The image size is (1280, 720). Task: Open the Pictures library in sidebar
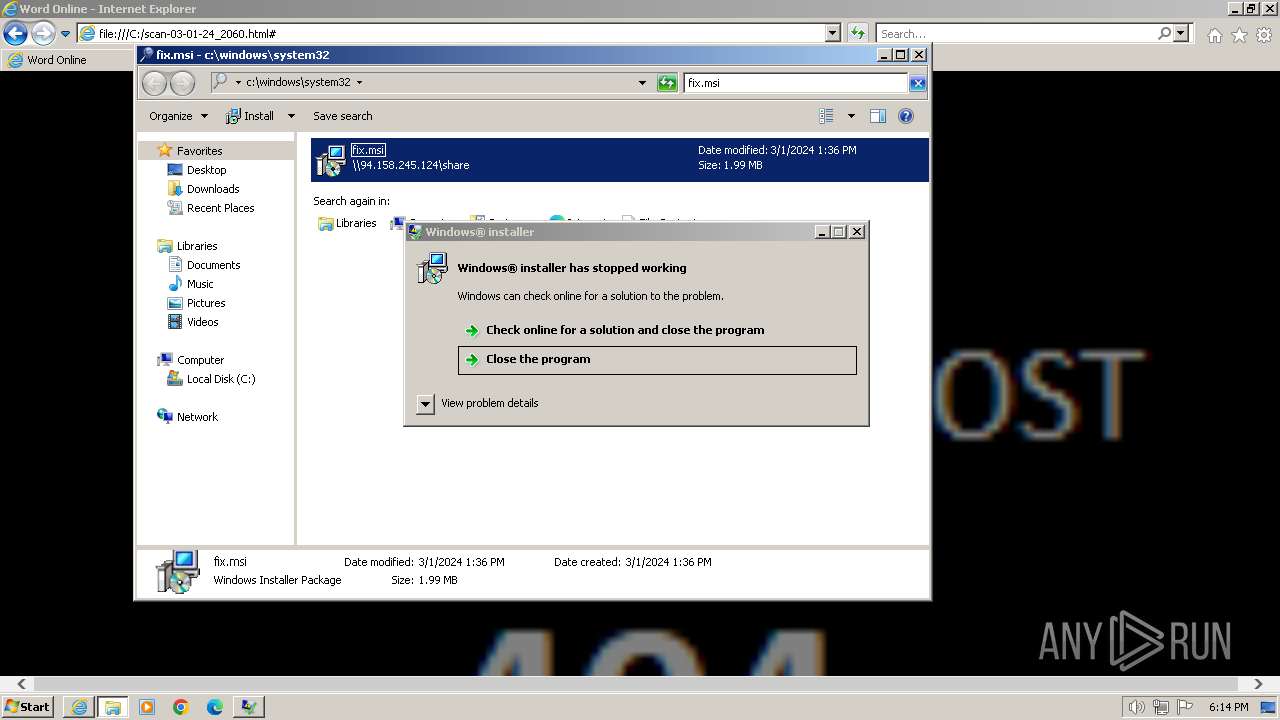[205, 303]
